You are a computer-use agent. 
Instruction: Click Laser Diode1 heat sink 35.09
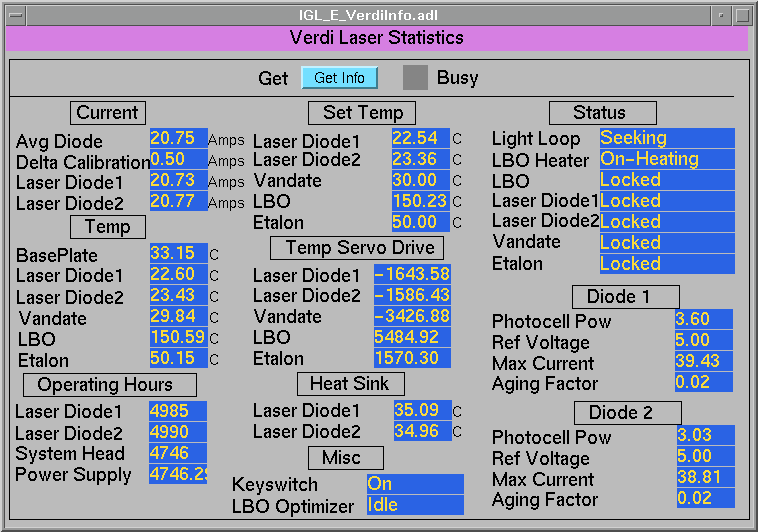(423, 410)
